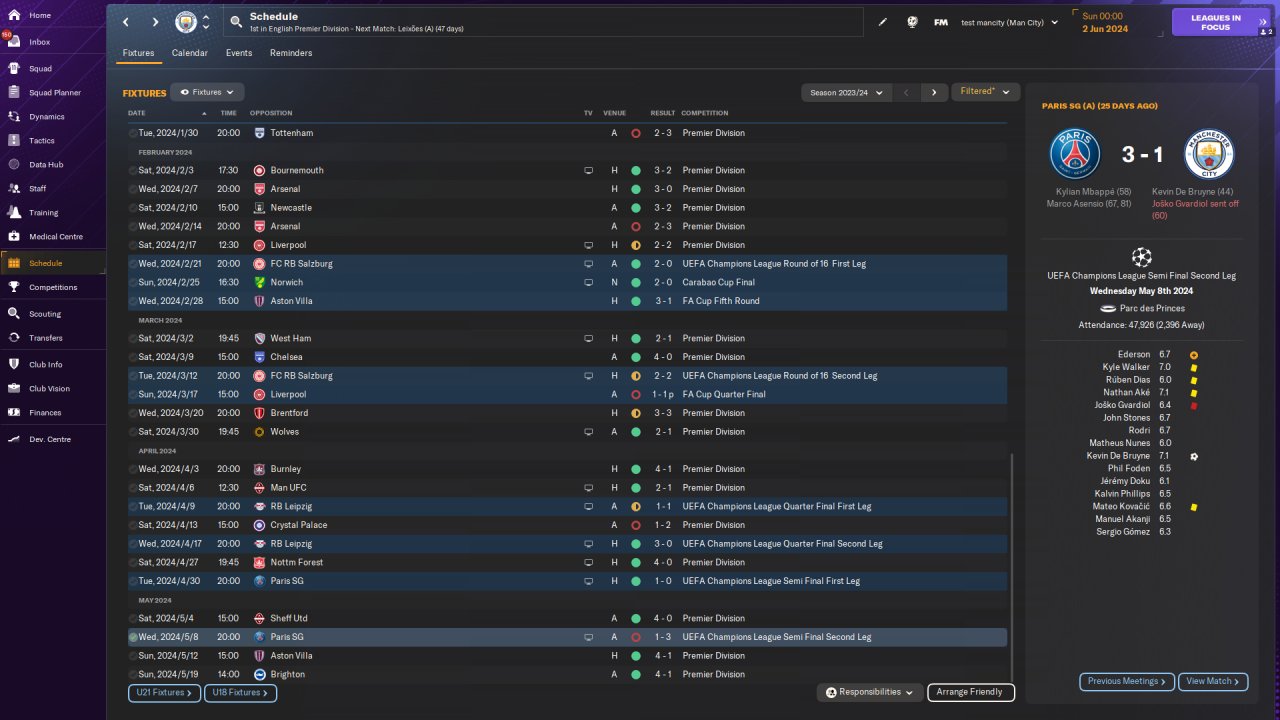
Task: Click the Arrange Friendly button
Action: (x=971, y=692)
